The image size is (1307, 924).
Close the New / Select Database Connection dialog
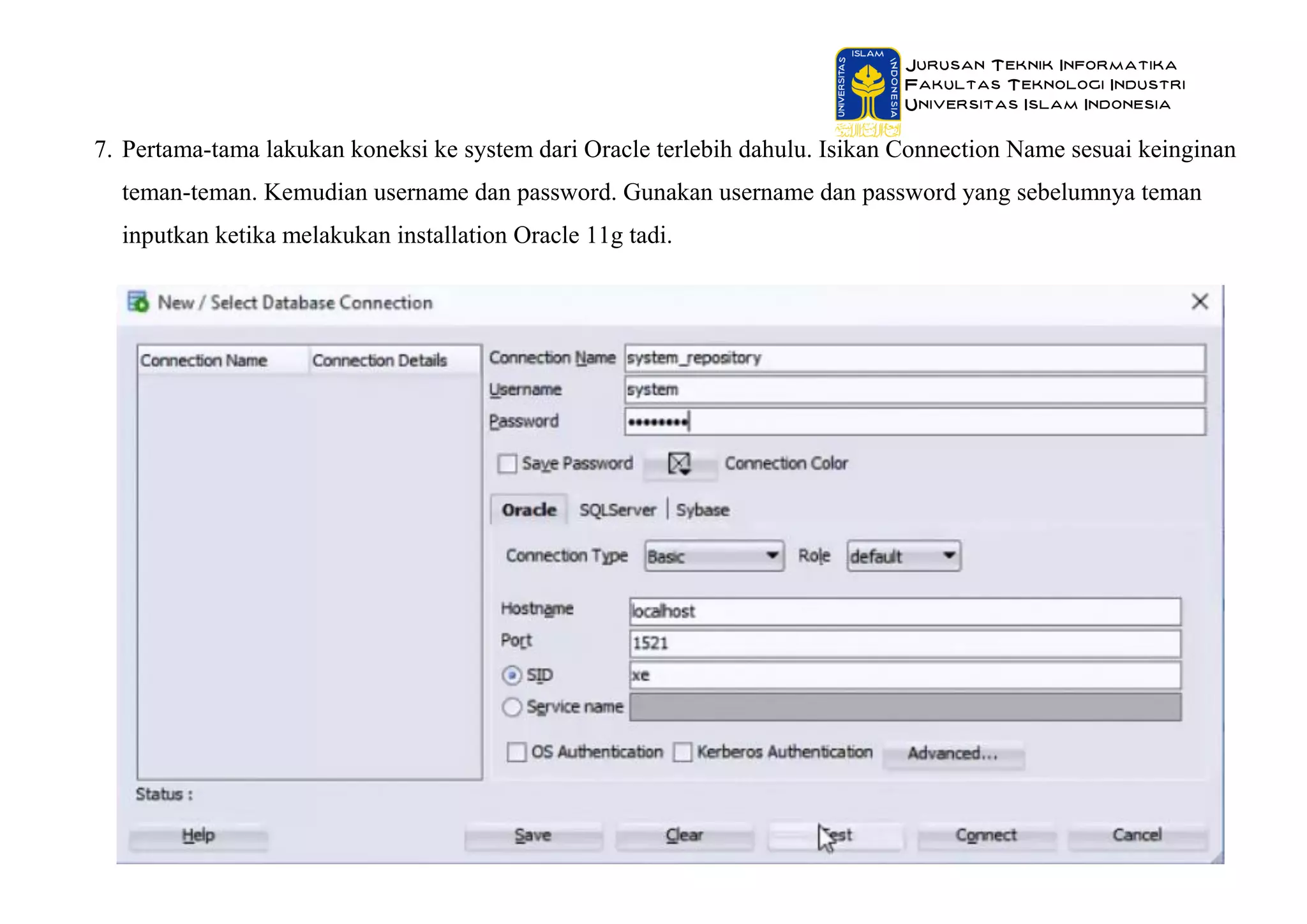click(1200, 301)
